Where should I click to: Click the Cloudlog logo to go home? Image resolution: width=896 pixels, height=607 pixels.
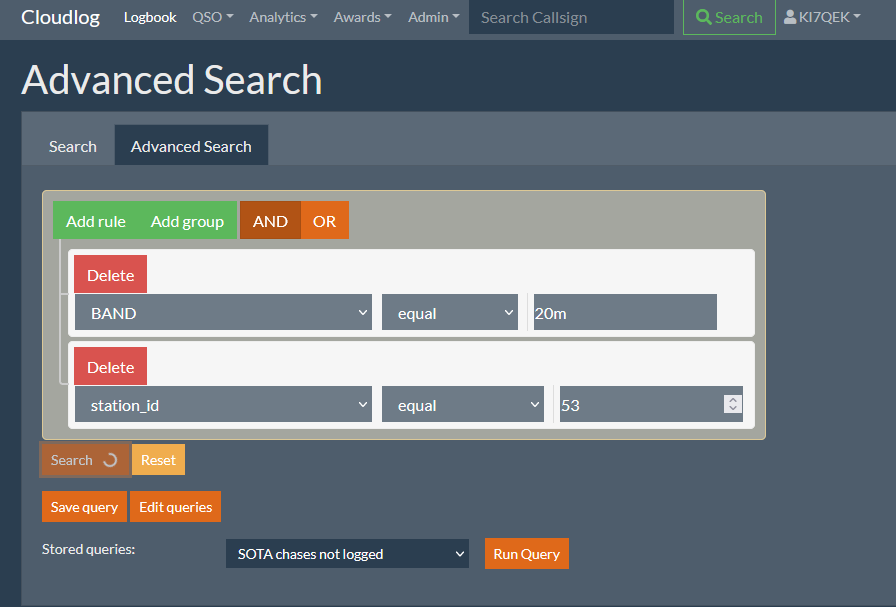[60, 17]
